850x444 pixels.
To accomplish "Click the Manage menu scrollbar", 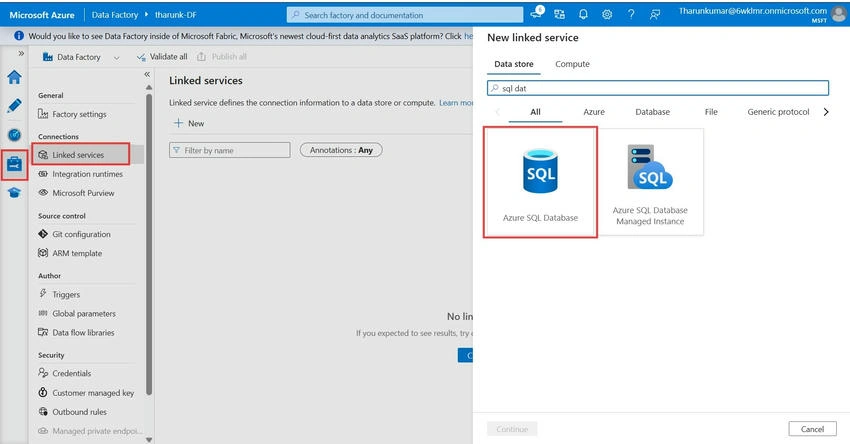I will pos(149,244).
